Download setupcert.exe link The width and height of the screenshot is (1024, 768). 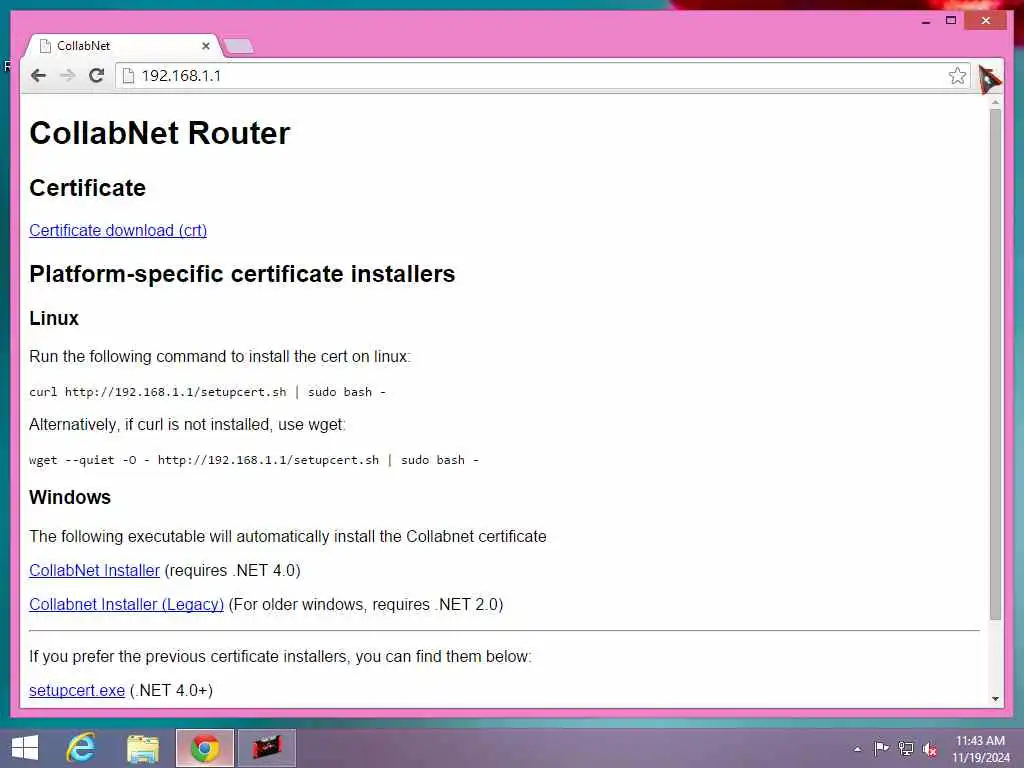click(77, 690)
